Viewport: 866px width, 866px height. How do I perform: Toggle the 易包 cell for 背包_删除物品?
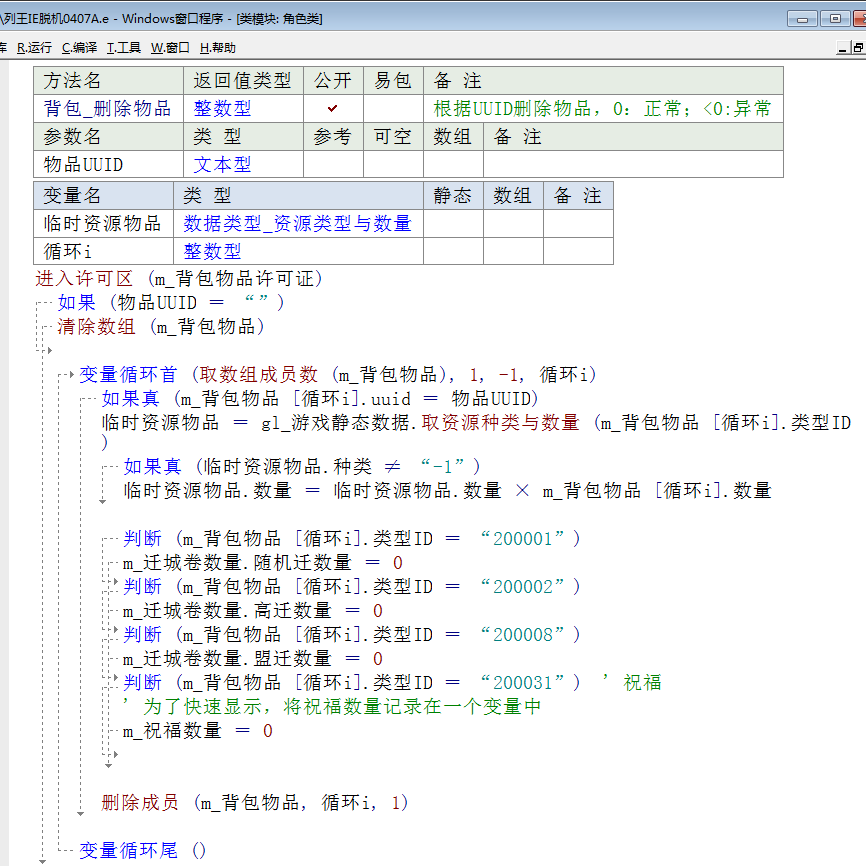[393, 109]
